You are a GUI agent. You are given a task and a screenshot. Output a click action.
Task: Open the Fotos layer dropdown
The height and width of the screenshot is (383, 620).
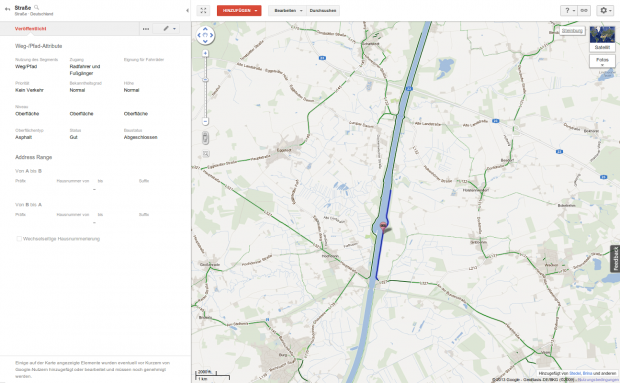(602, 62)
